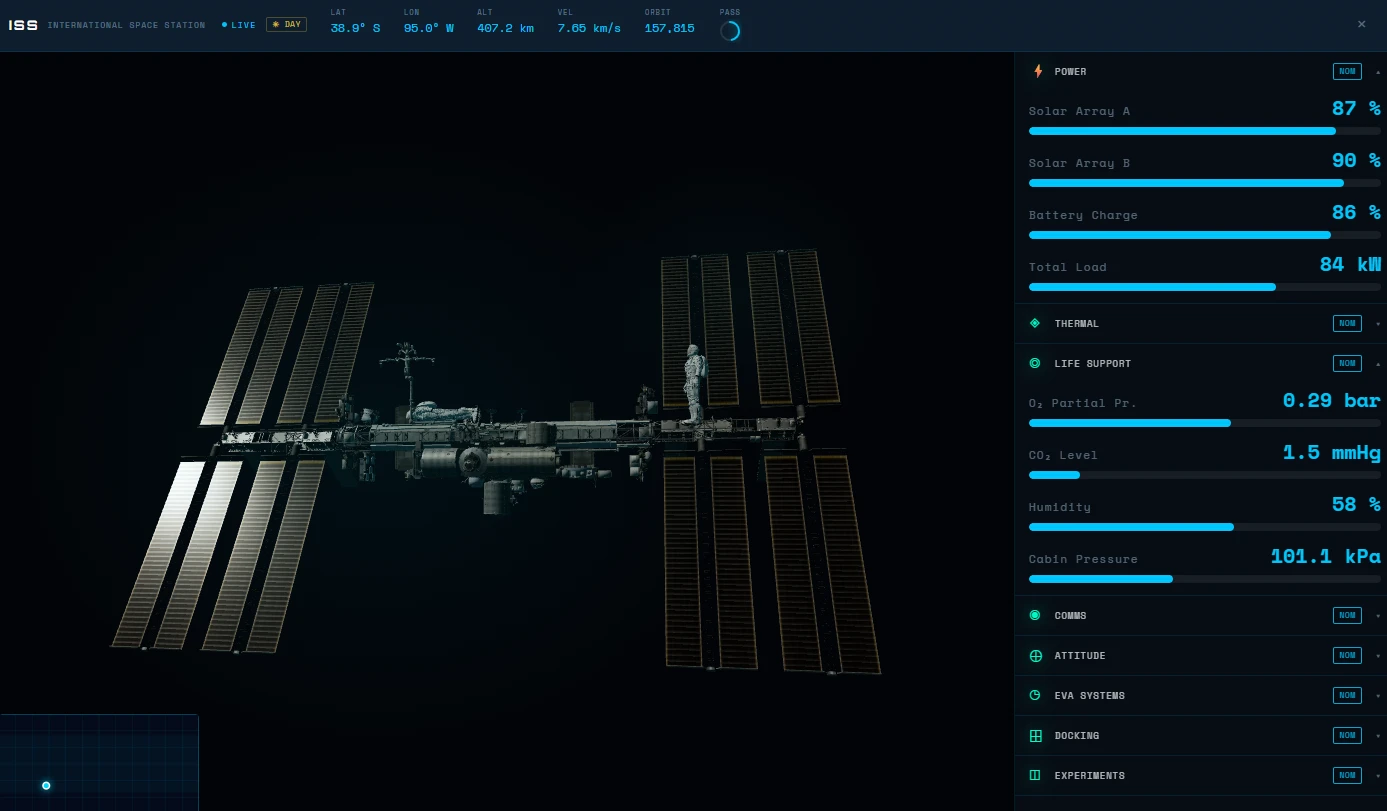
Task: Close the ISS dashboard with the X
Action: 1361,24
